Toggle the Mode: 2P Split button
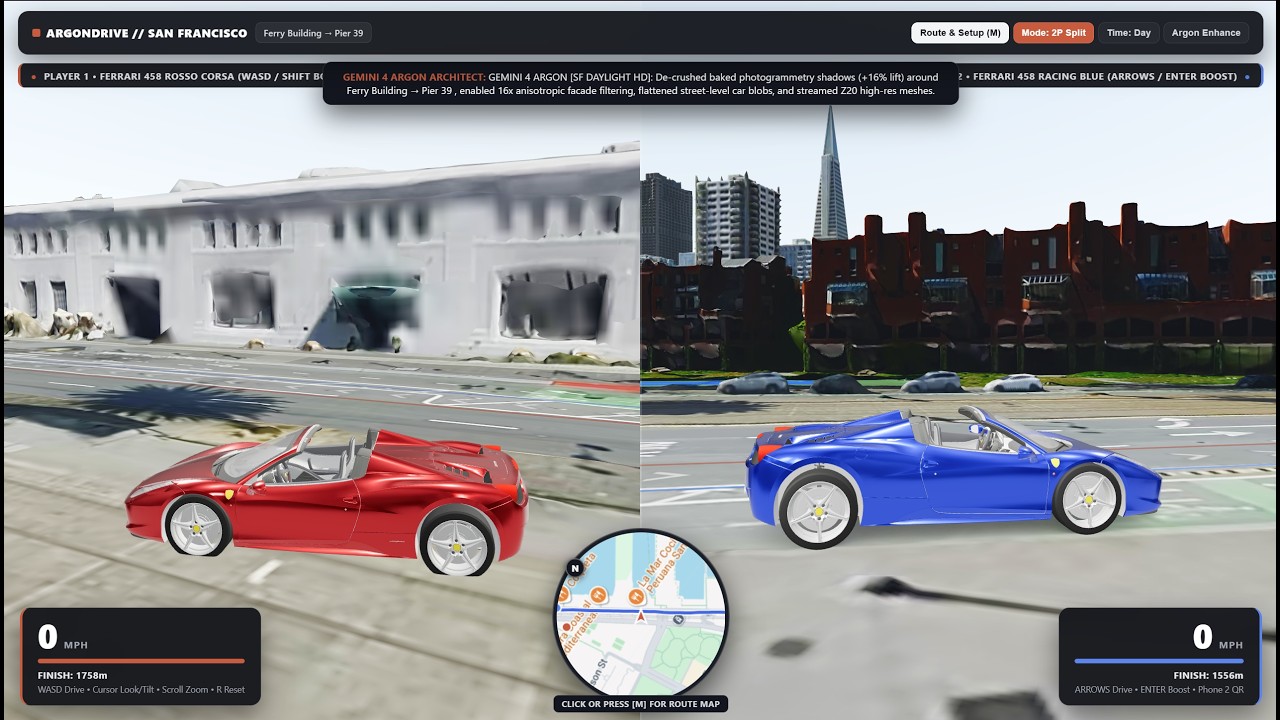 click(1053, 33)
